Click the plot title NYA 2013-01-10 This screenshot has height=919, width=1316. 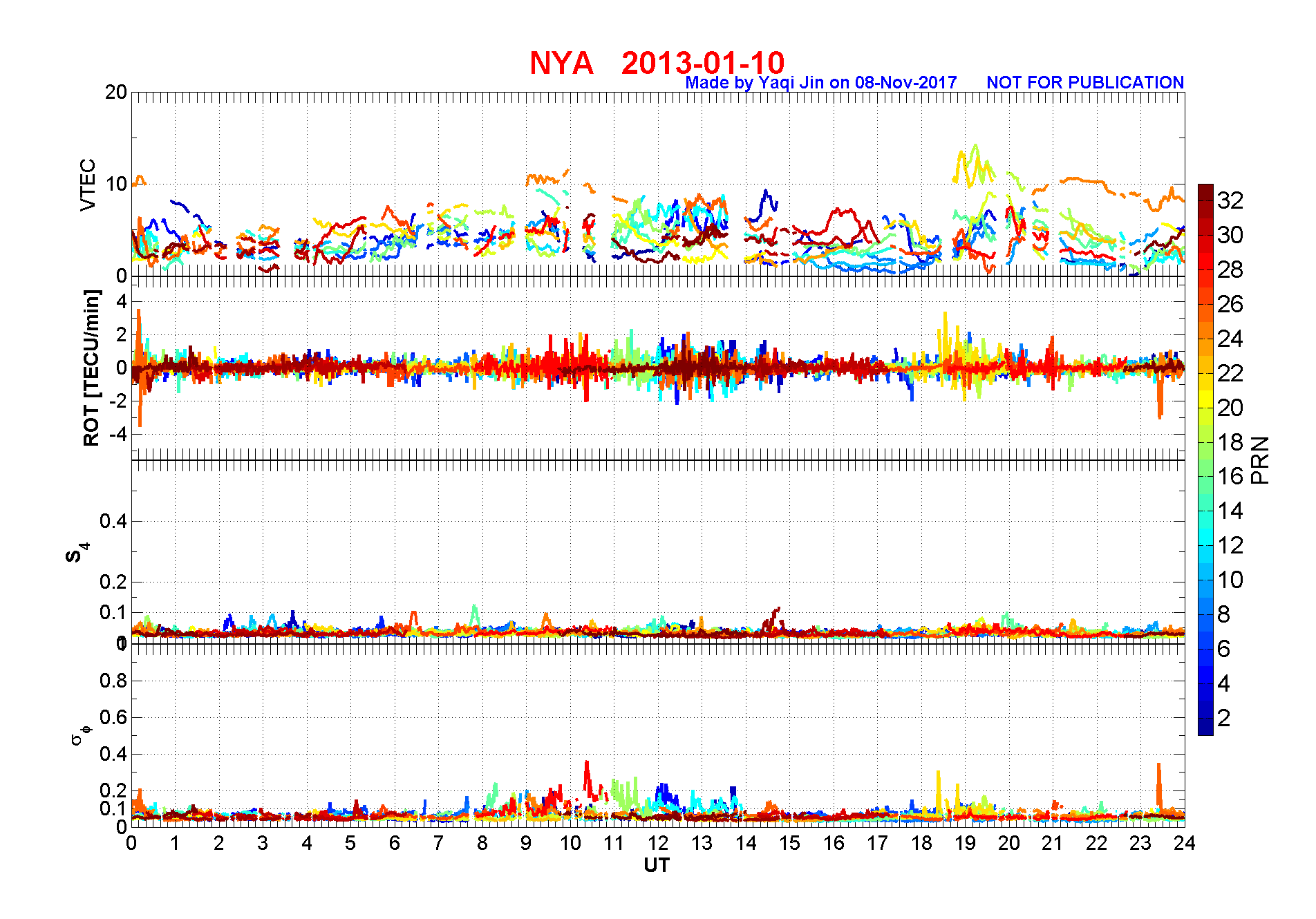tap(657, 63)
